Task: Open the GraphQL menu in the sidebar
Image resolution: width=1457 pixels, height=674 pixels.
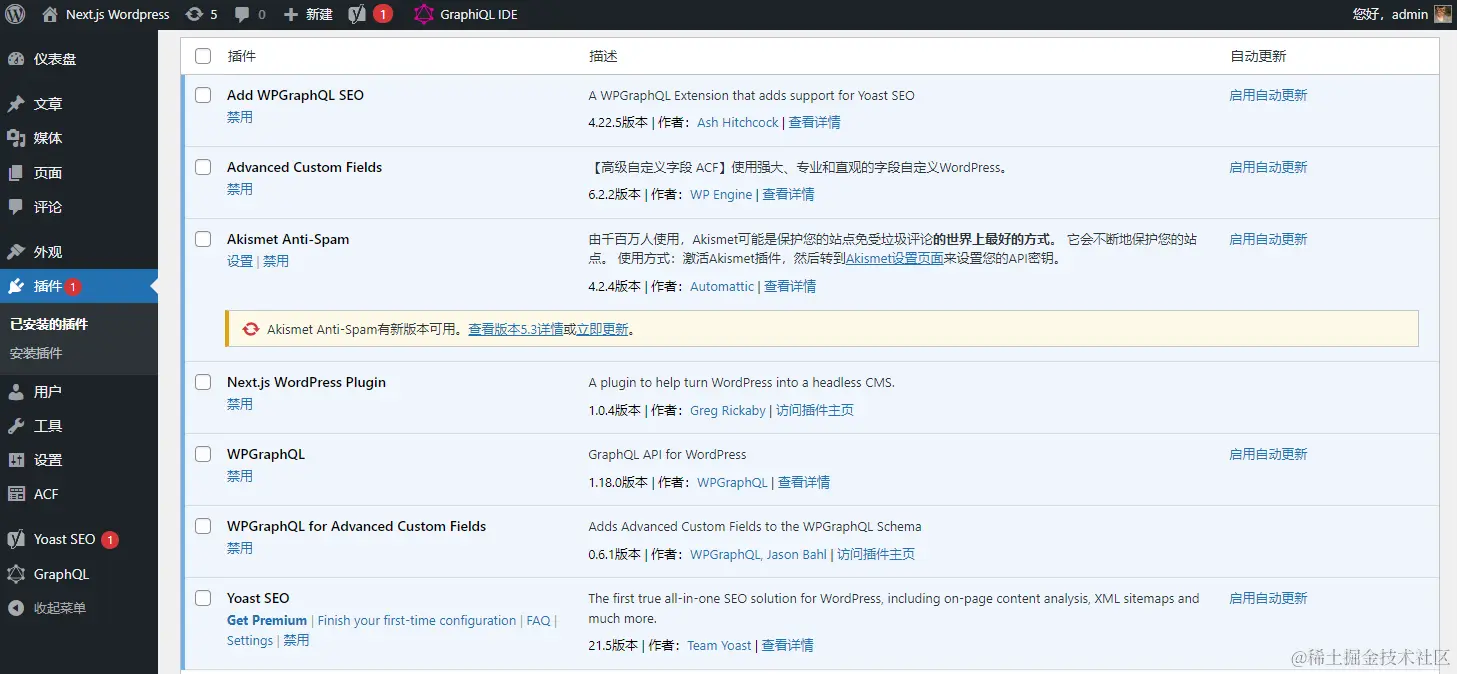Action: [60, 574]
